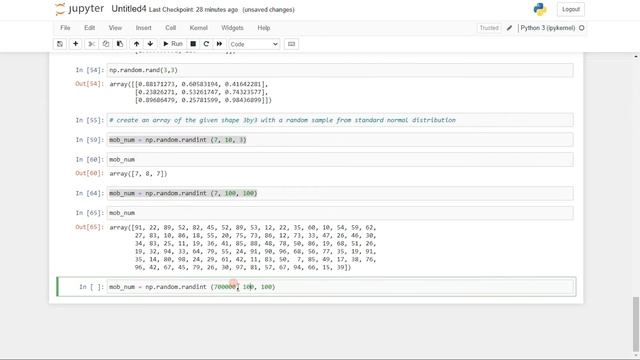Screen dimensions: 640x360
Task: Click the Python 3 (ipykernel) kernel name
Action: click(548, 28)
